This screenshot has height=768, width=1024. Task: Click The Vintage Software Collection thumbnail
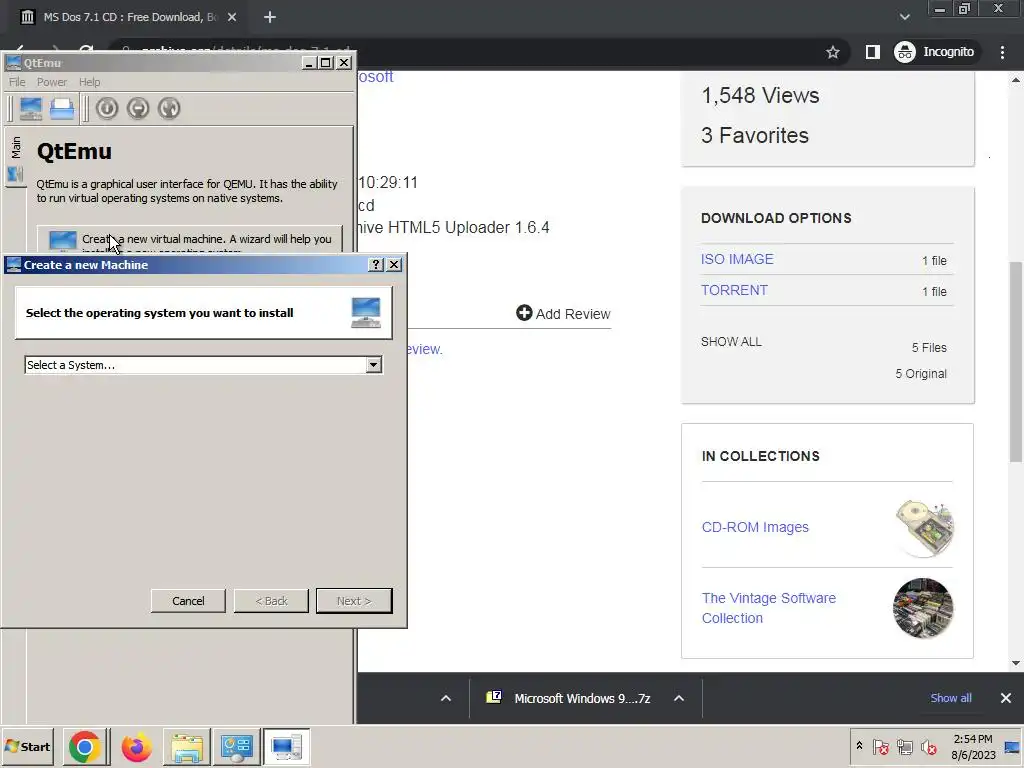pyautogui.click(x=923, y=608)
